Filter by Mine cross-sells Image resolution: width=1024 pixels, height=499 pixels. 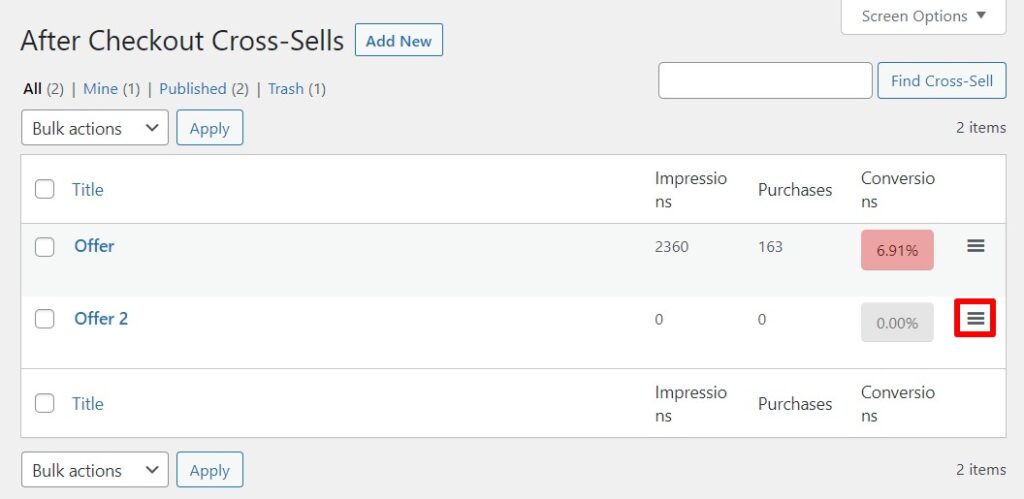(x=100, y=89)
